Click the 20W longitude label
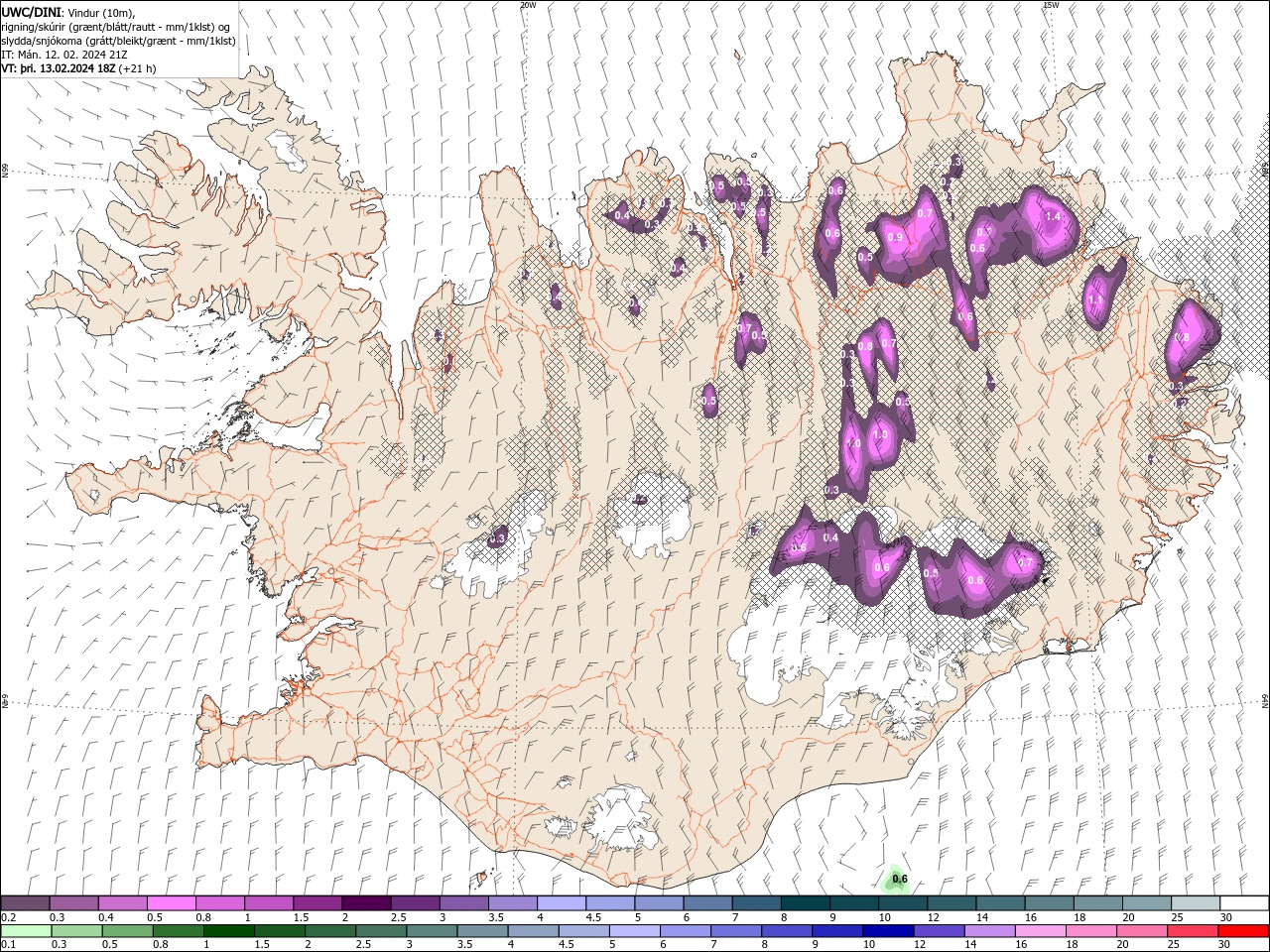This screenshot has width=1270, height=952. pos(528,5)
